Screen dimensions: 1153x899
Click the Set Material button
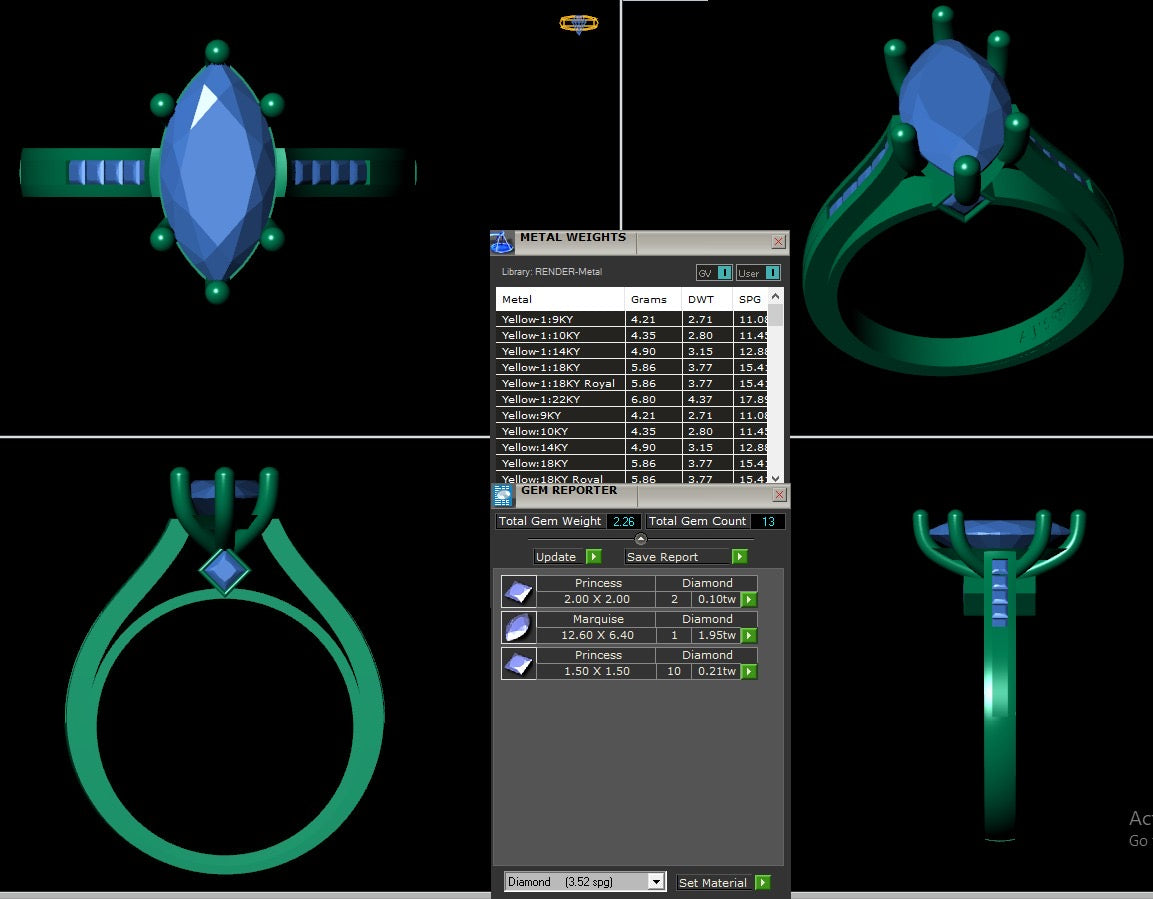[713, 882]
